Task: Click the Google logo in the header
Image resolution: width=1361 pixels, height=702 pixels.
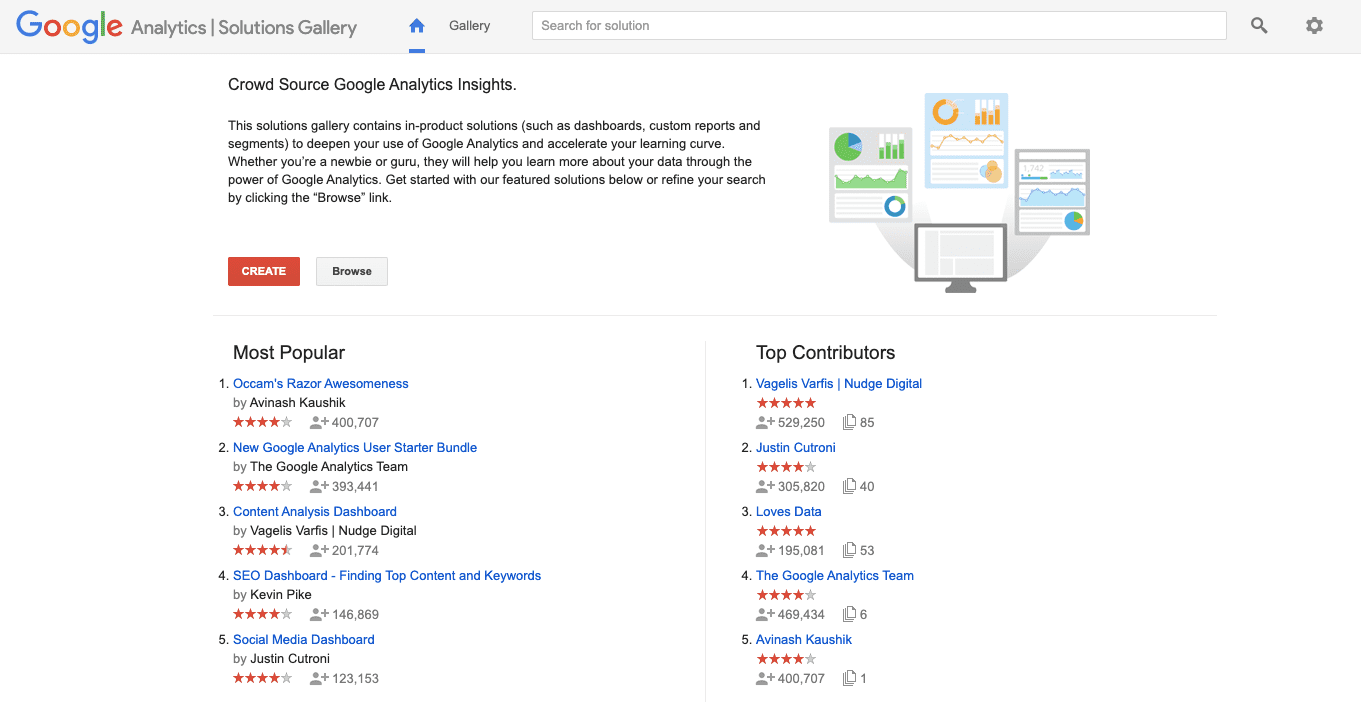Action: [69, 27]
